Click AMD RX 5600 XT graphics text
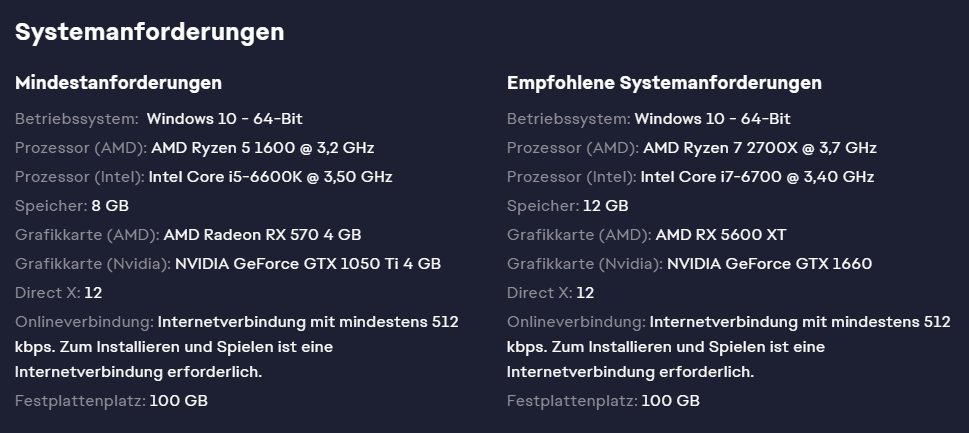Screen dimensions: 969x433 tap(721, 235)
